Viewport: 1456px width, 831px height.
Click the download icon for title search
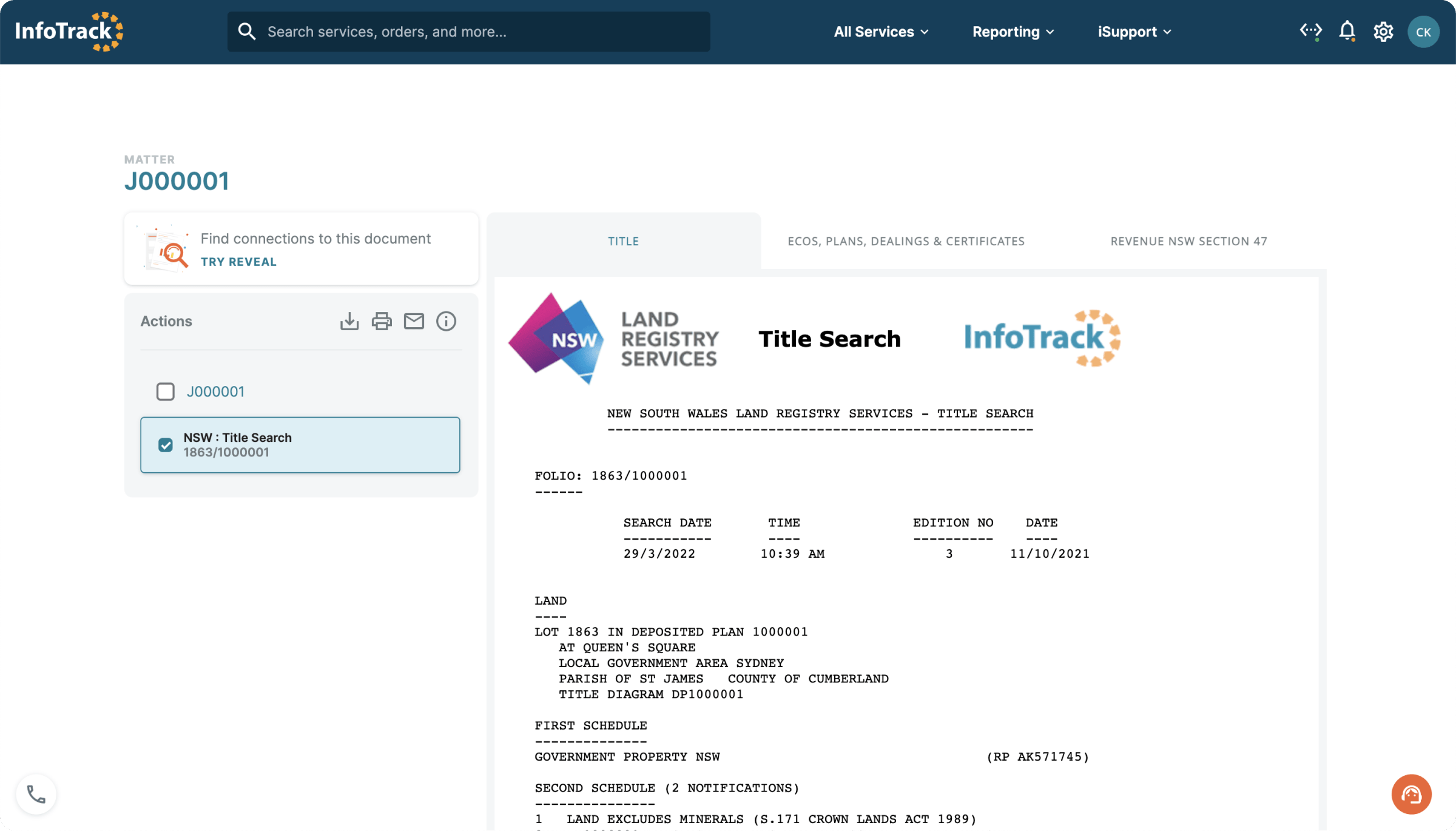coord(349,321)
